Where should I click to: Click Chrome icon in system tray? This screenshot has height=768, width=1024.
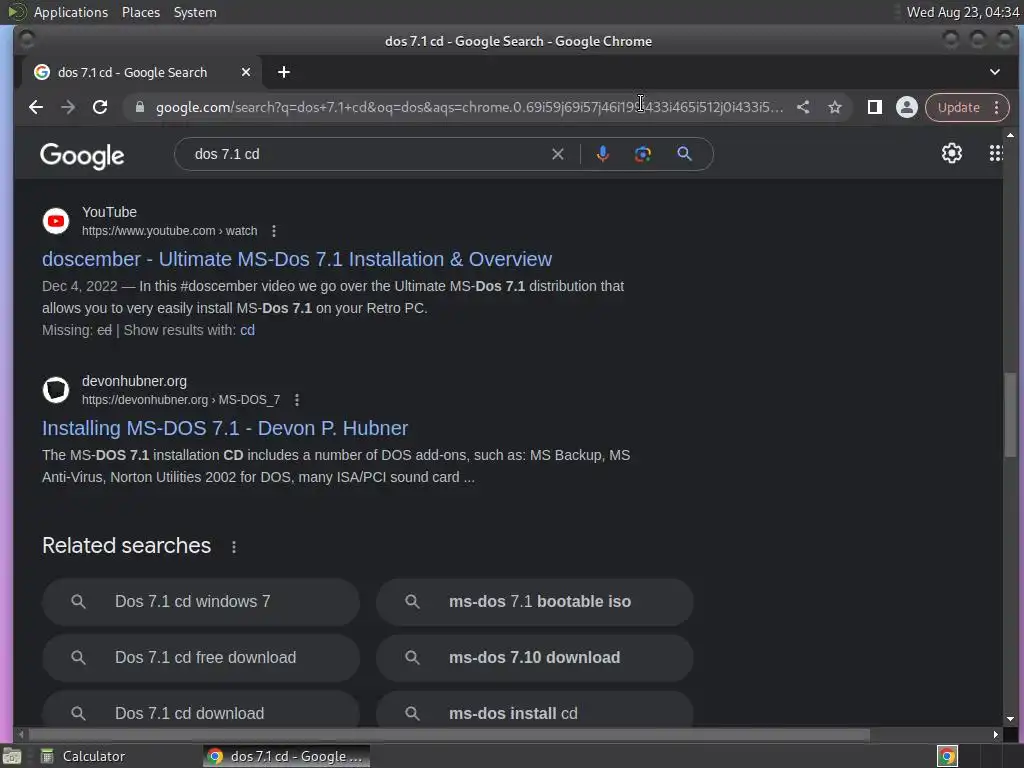[947, 756]
